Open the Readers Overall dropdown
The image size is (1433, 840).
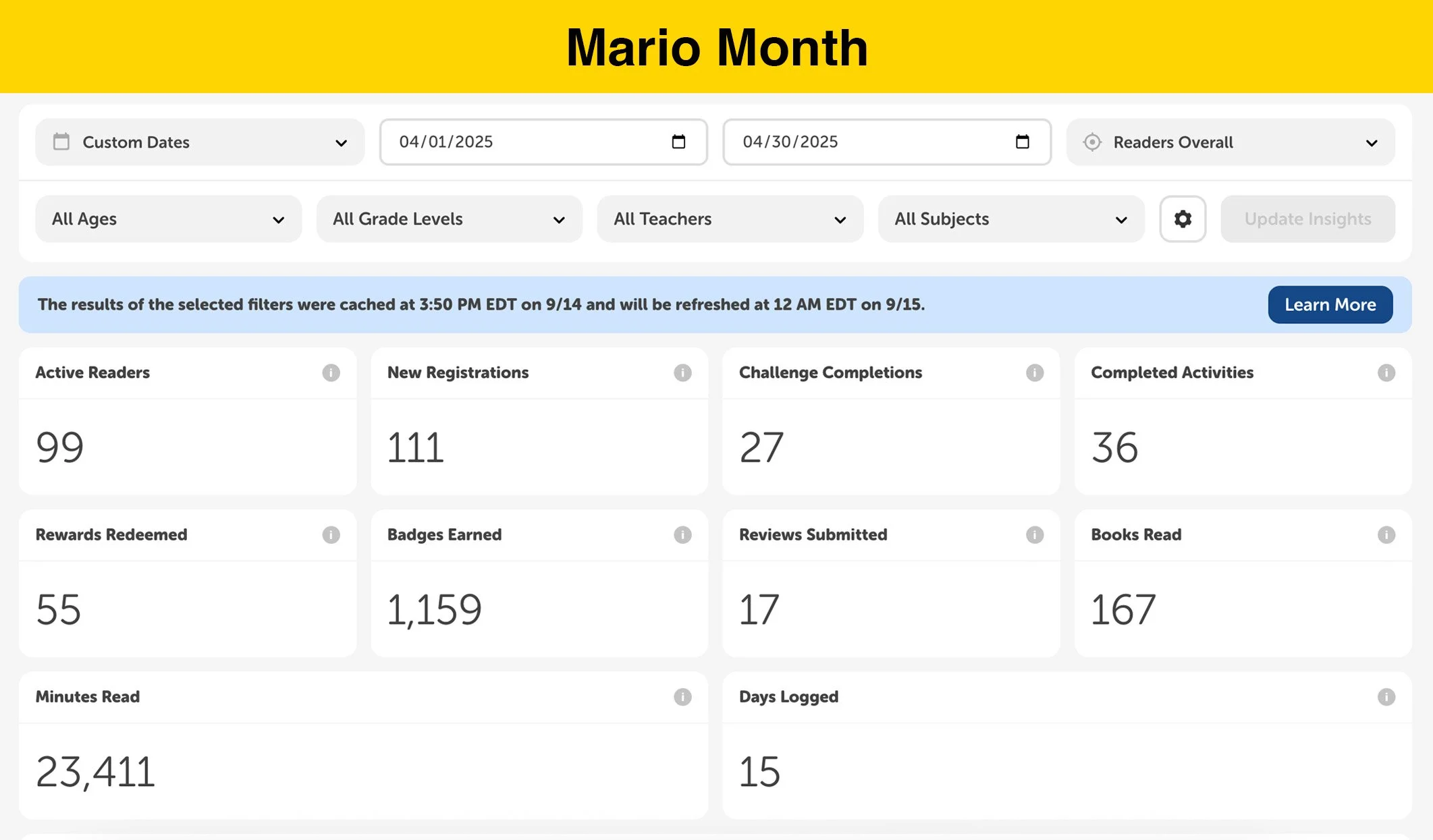click(1231, 142)
